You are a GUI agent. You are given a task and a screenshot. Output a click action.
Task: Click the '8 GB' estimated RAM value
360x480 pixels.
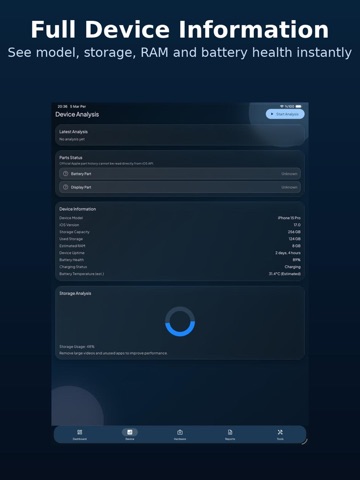tap(296, 246)
